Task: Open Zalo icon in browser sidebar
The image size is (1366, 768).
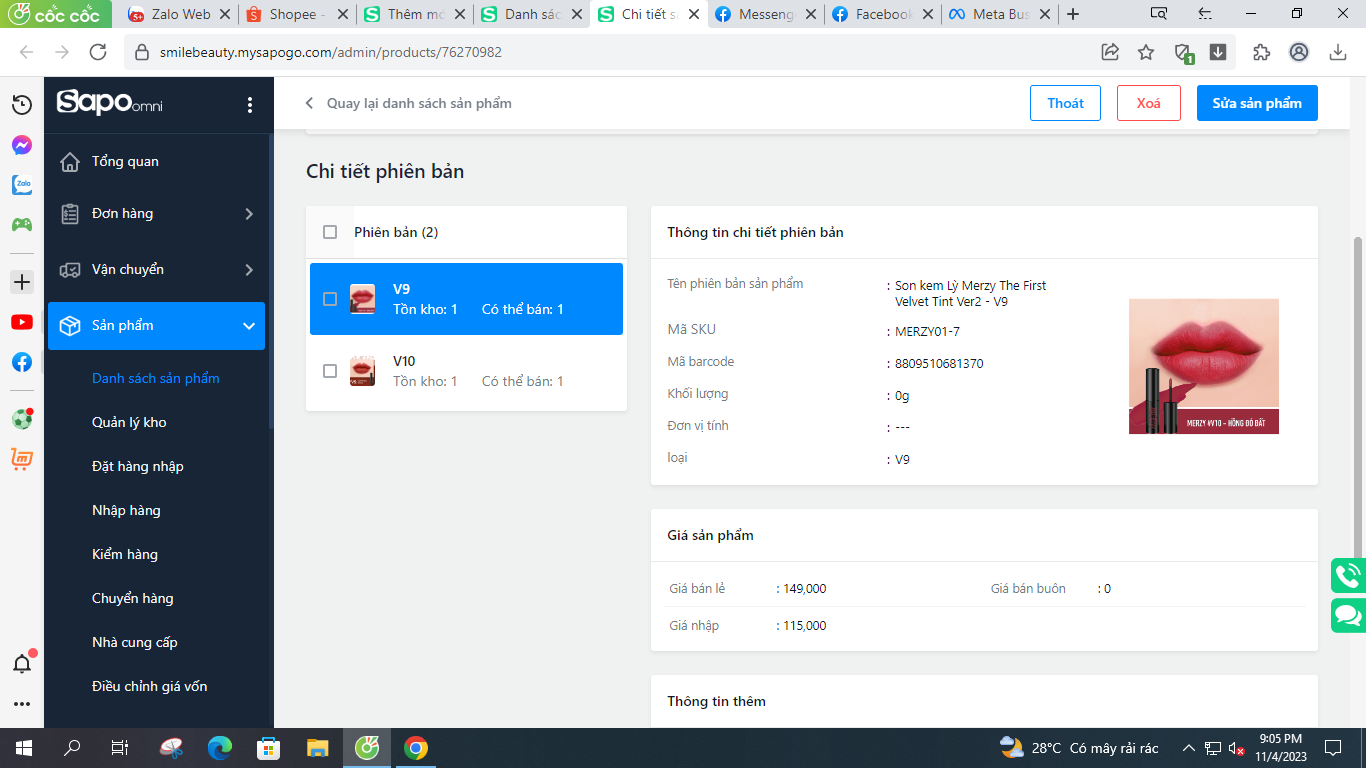Action: [21, 185]
